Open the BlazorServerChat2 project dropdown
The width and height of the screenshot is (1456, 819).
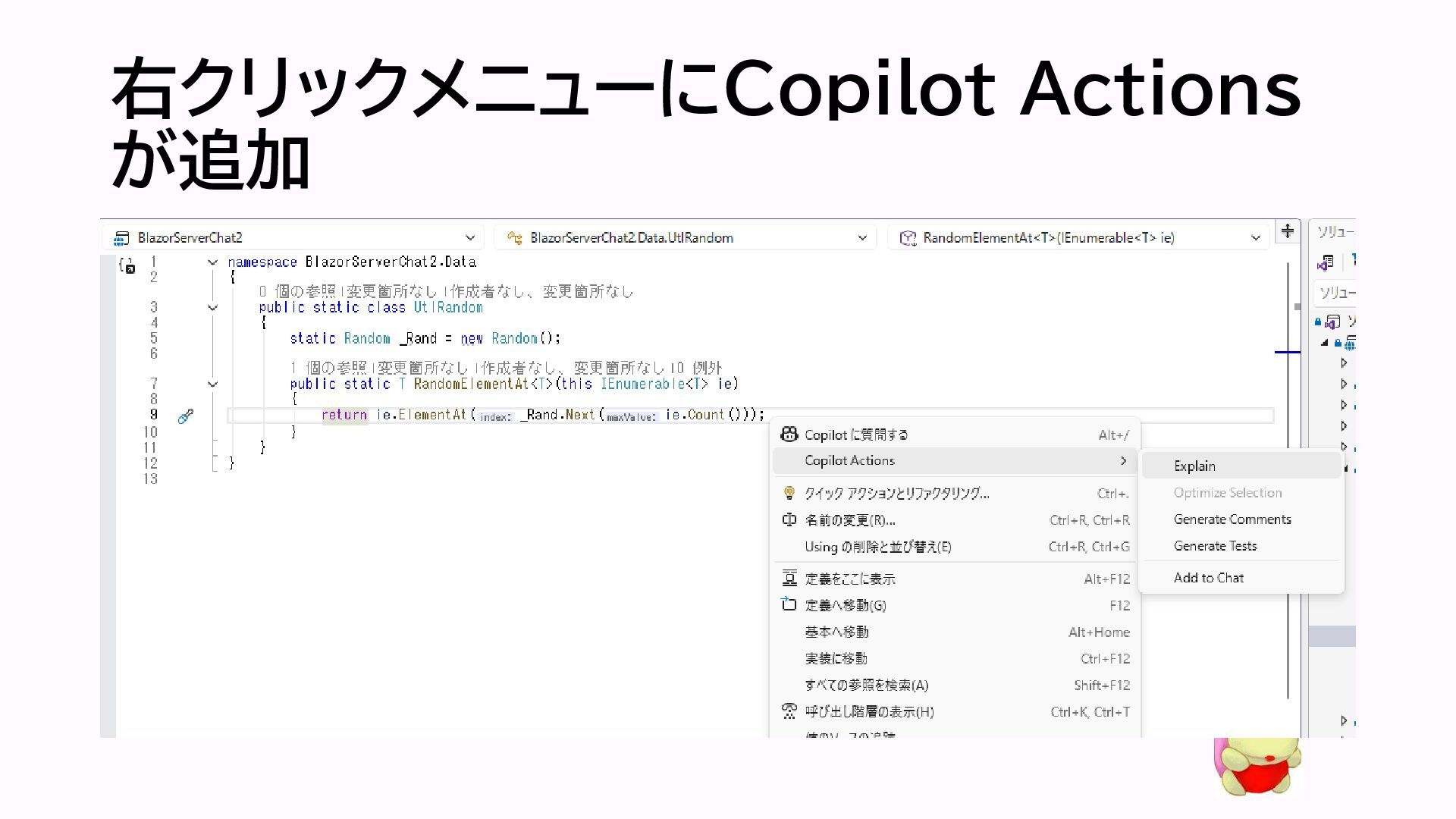(x=293, y=237)
